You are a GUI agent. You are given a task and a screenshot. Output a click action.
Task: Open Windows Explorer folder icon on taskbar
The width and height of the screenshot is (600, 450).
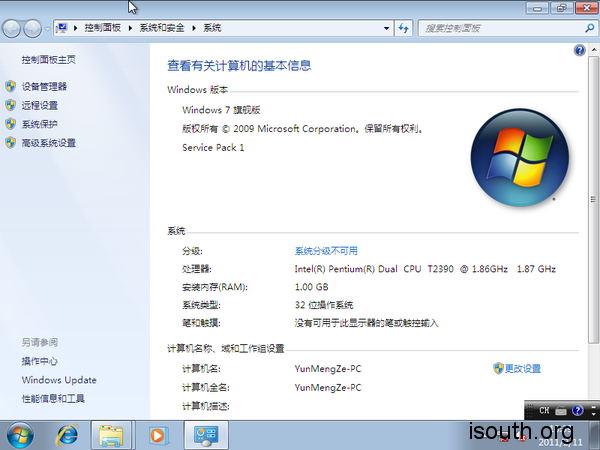112,435
